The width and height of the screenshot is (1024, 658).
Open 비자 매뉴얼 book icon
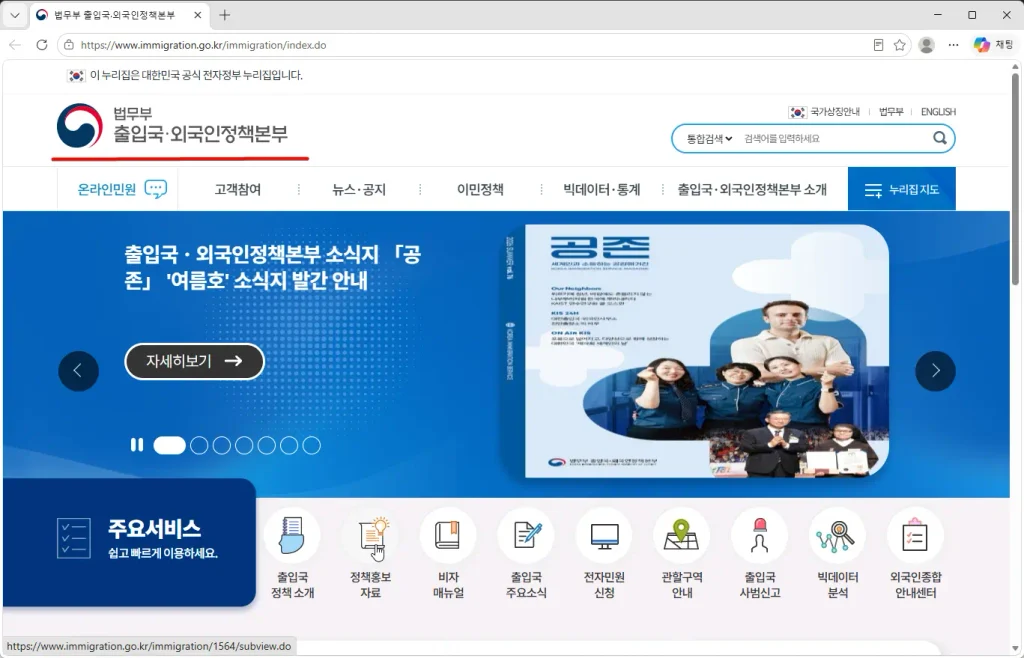click(448, 537)
